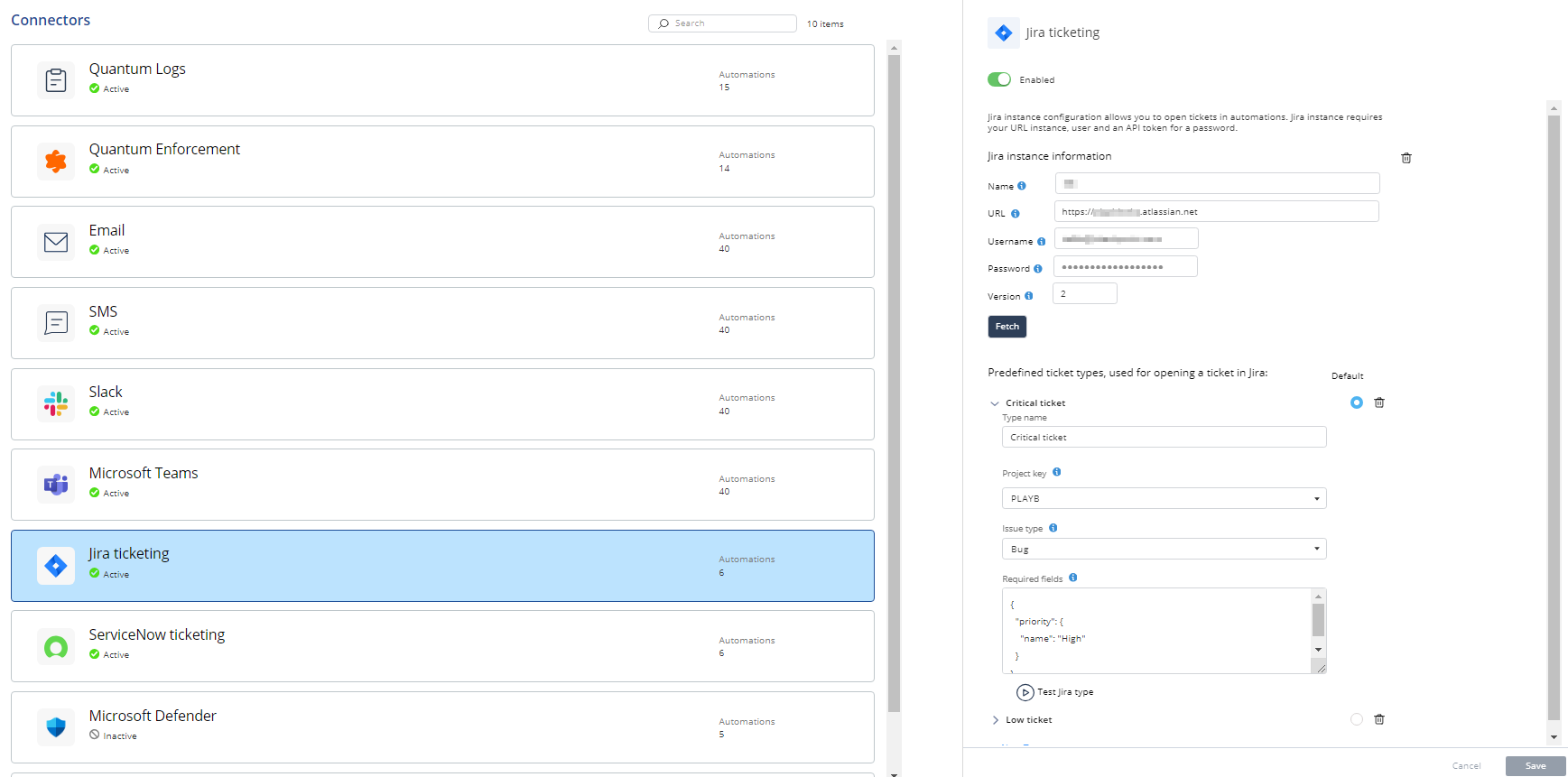Select the Microsoft Teams connector name

pos(144,473)
